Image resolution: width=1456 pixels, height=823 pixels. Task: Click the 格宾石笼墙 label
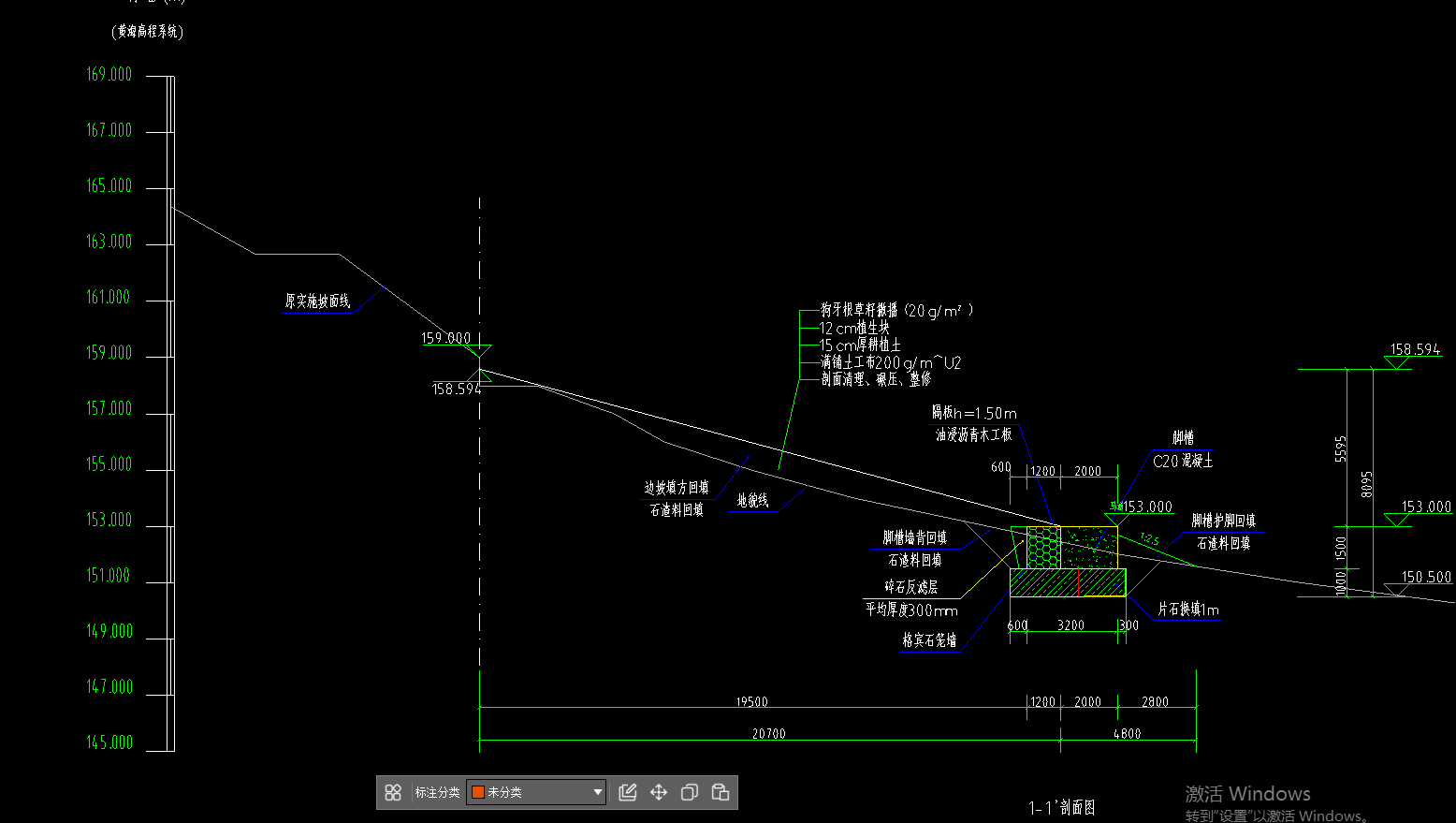929,639
